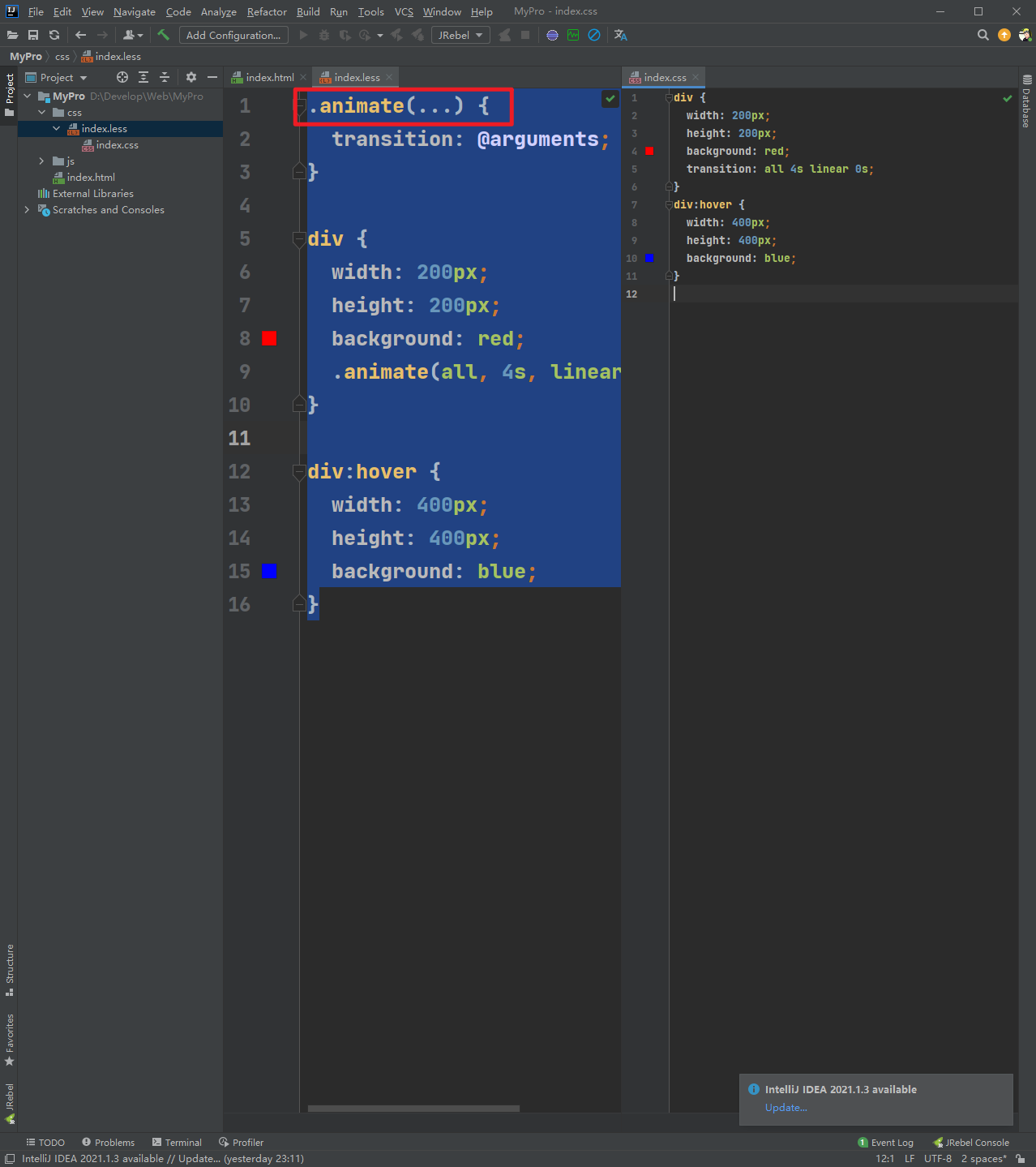Open the Refactor menu
The image size is (1036, 1167).
[267, 11]
